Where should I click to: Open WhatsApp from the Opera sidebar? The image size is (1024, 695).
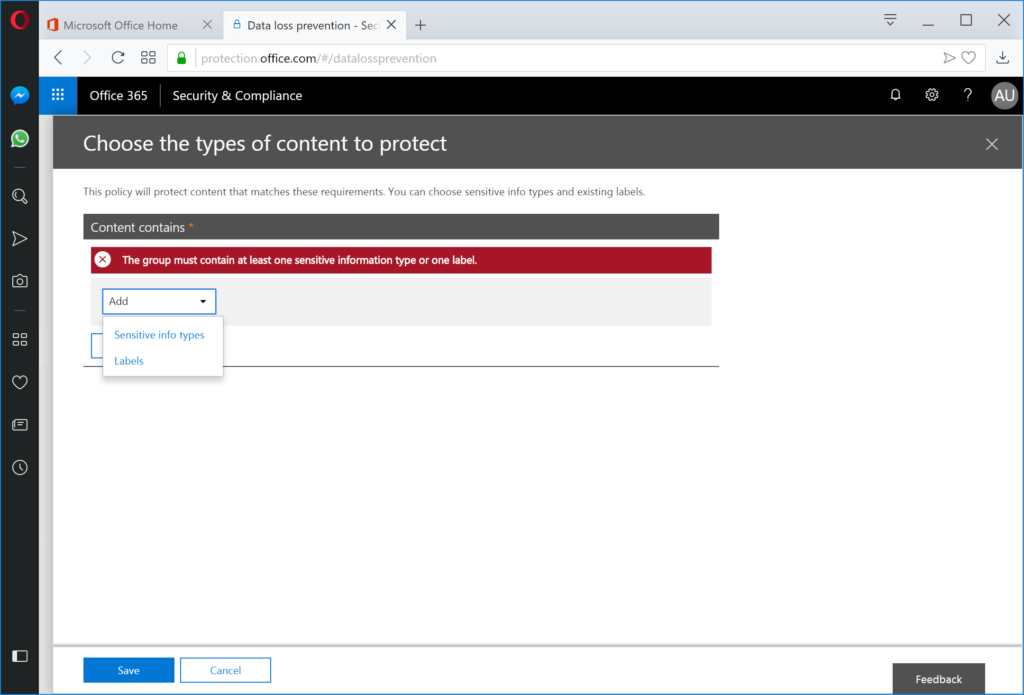coord(19,138)
